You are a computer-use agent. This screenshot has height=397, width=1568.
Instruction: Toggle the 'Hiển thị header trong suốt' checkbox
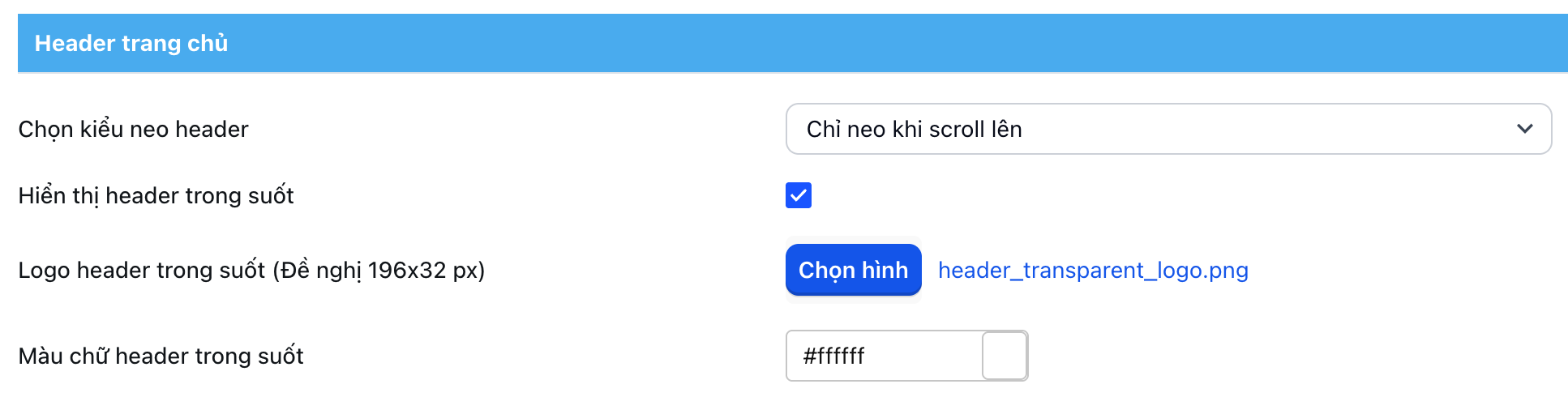799,195
